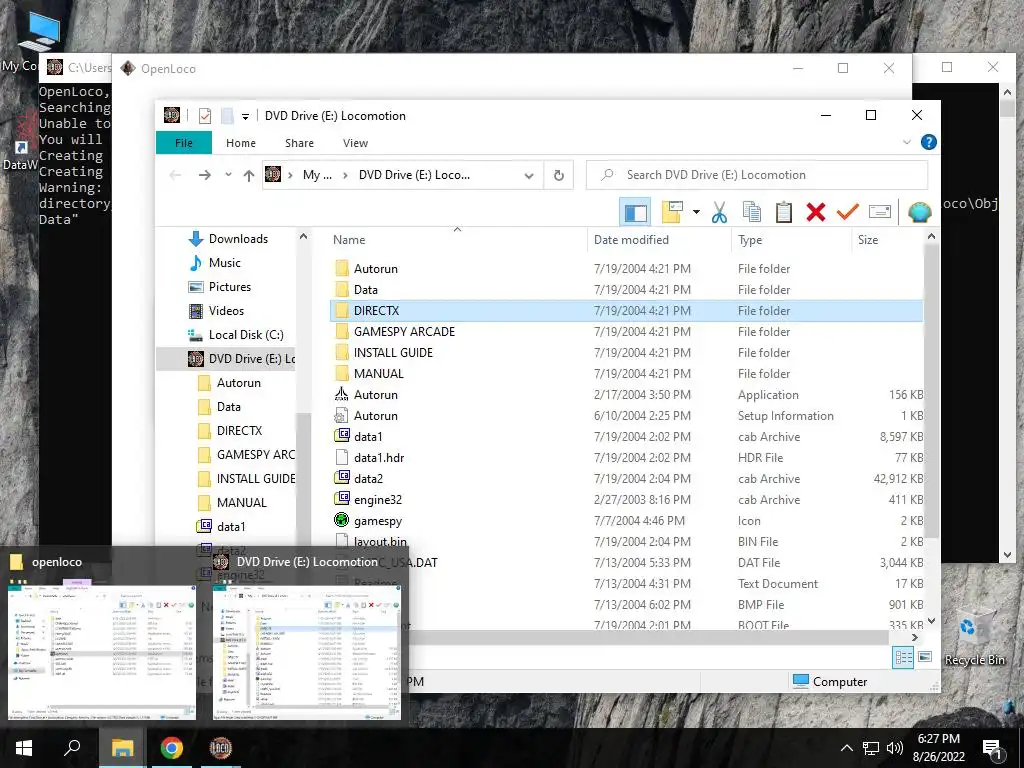The height and width of the screenshot is (768, 1024).
Task: Switch to Details view layout button
Action: (x=903, y=658)
